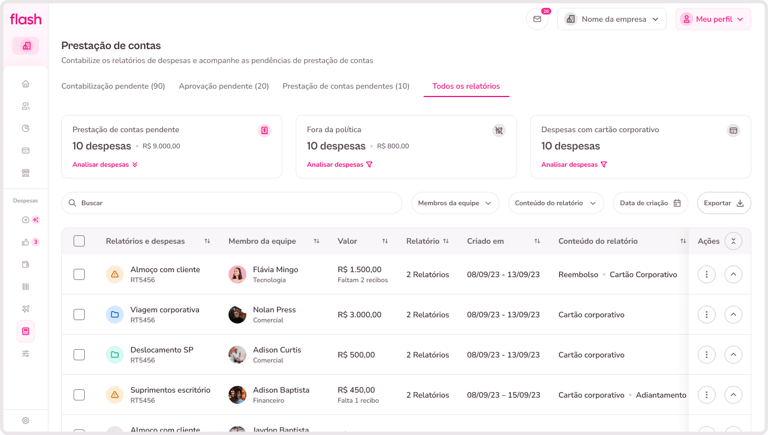The height and width of the screenshot is (435, 768).
Task: Sort by the Valor column arrows
Action: tap(385, 241)
